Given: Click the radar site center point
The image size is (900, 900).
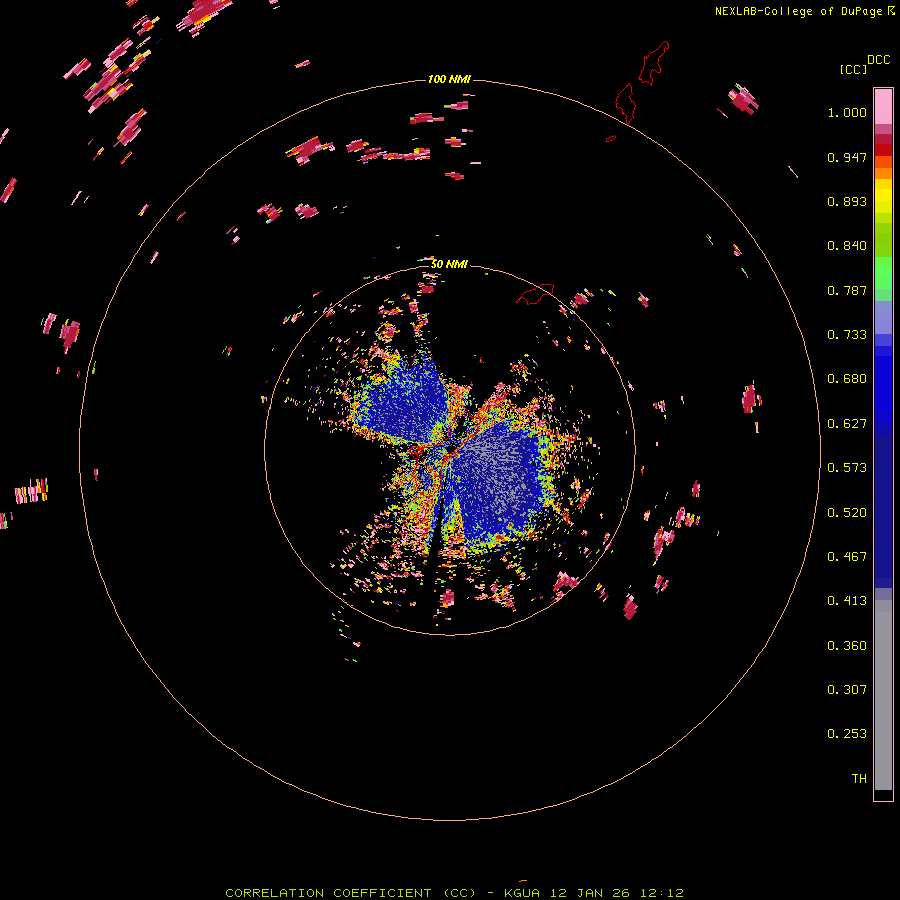Looking at the screenshot, I should [x=450, y=450].
